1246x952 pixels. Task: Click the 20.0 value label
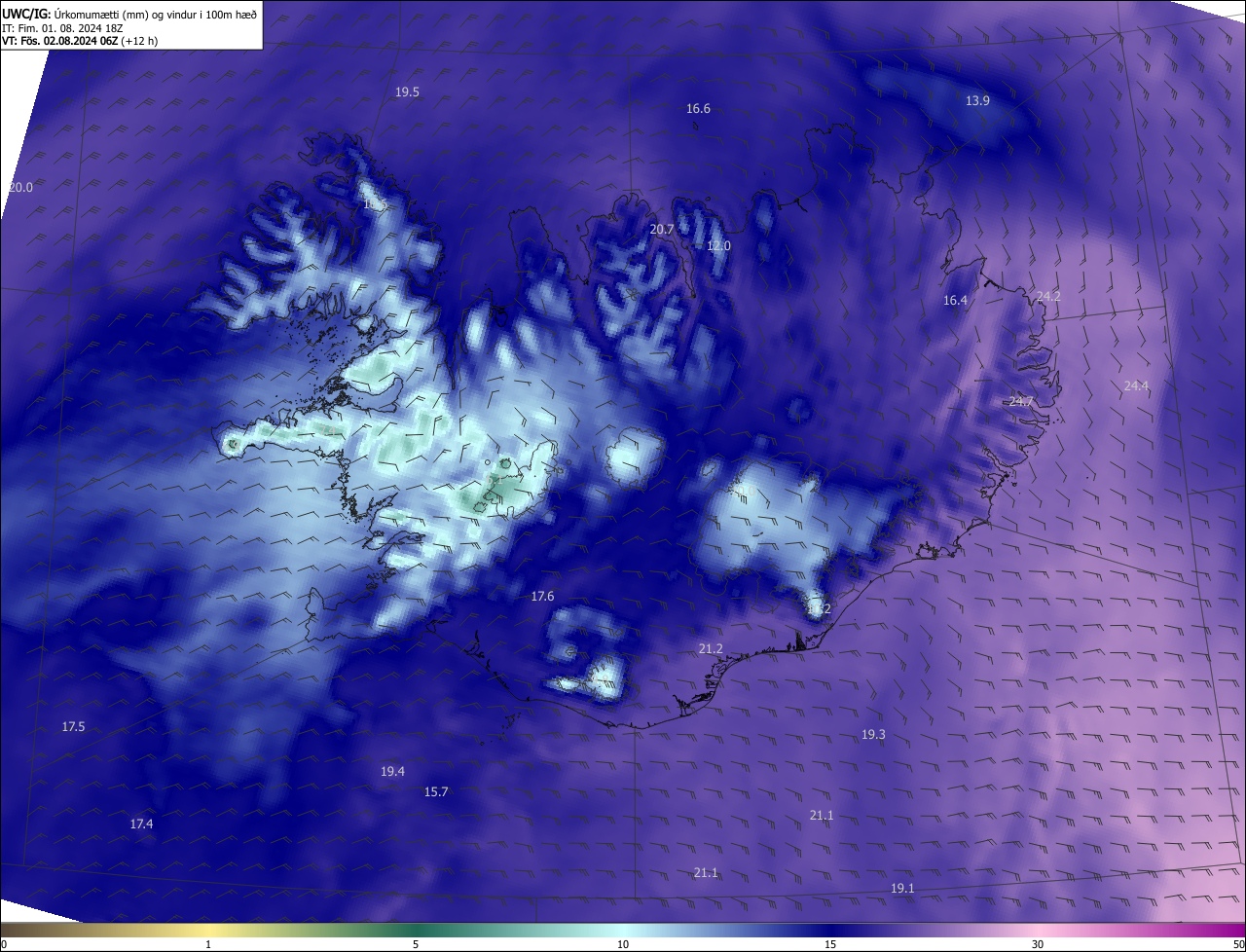[x=20, y=188]
